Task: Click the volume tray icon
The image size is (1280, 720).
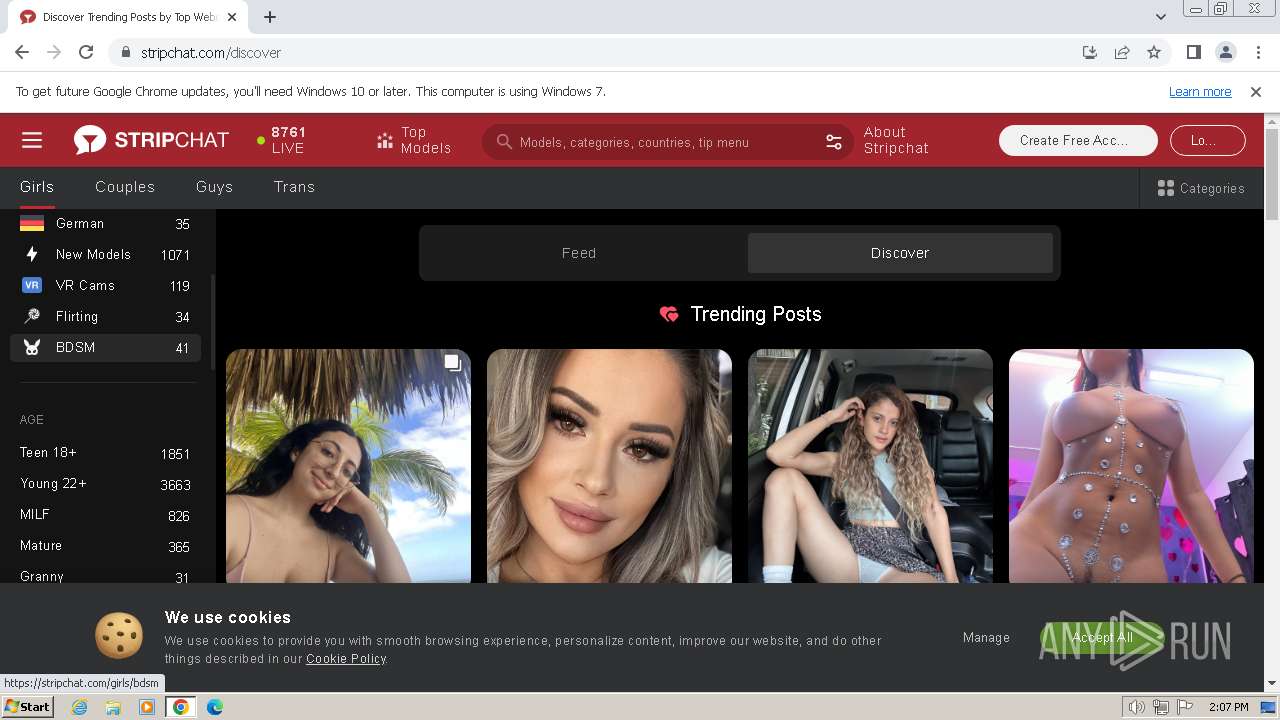Action: (1137, 707)
